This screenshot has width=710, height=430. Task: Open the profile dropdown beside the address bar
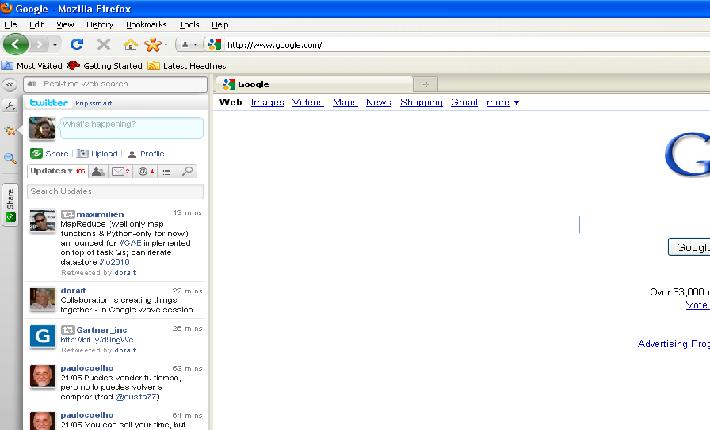[x=189, y=44]
